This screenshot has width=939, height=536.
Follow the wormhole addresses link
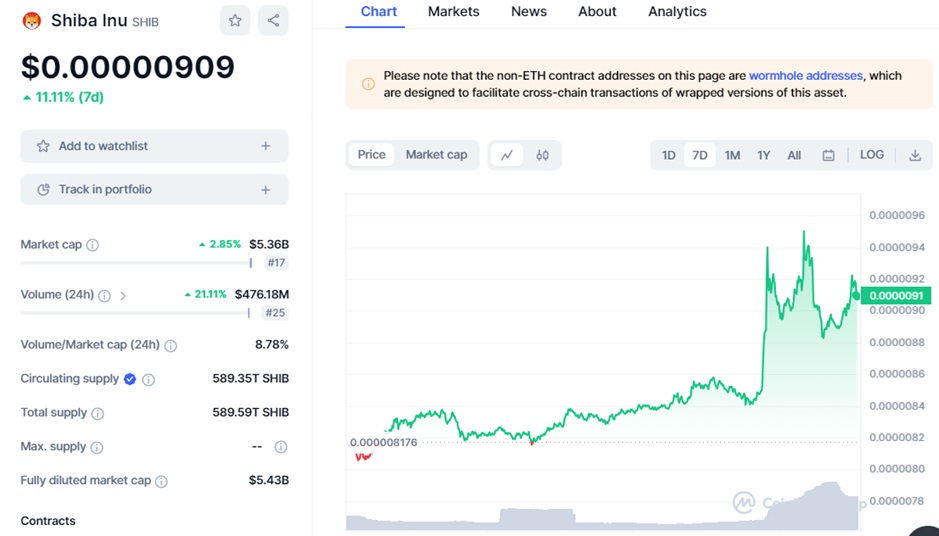tap(805, 75)
